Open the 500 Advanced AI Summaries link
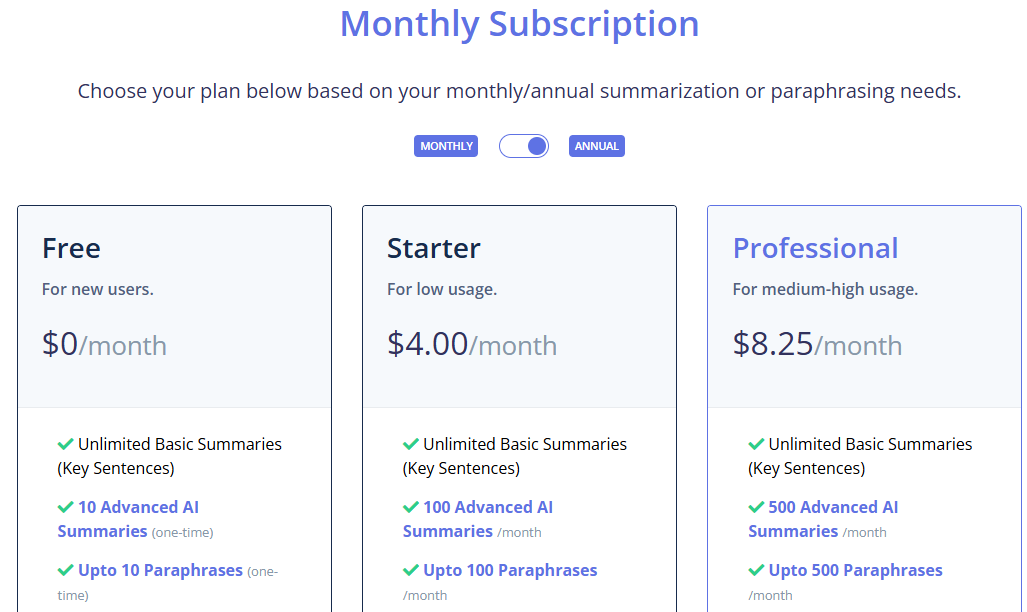 pos(823,519)
